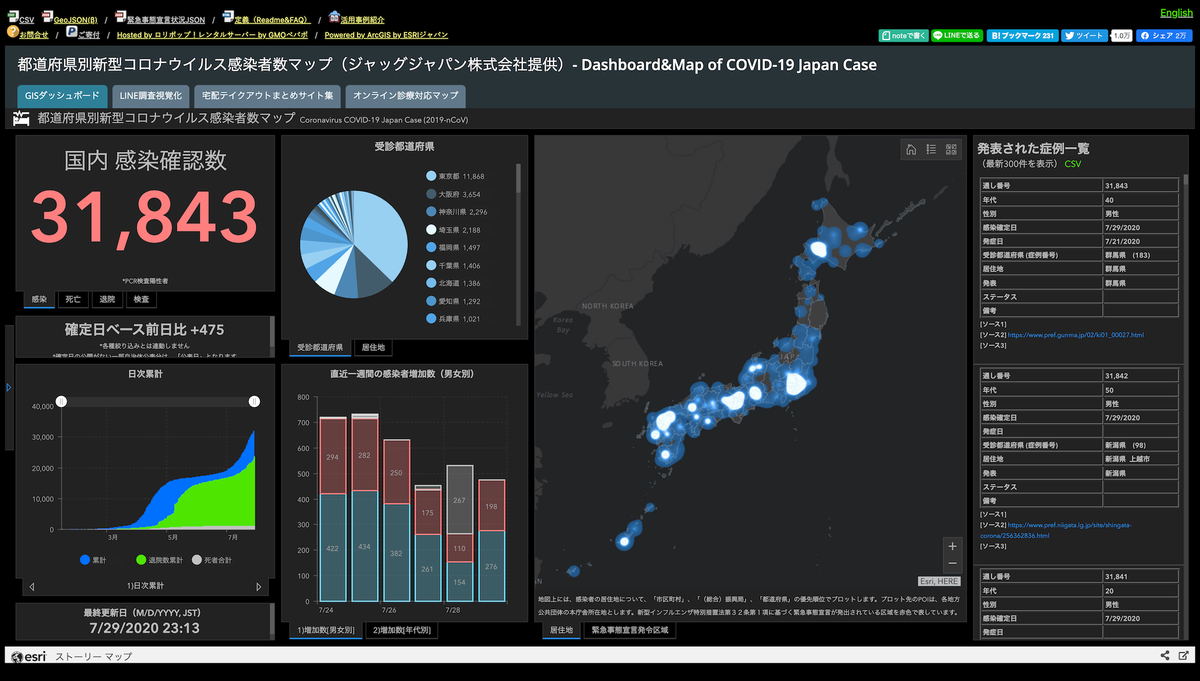Image resolution: width=1200 pixels, height=681 pixels.
Task: Go to next chart with right arrow
Action: tap(259, 586)
